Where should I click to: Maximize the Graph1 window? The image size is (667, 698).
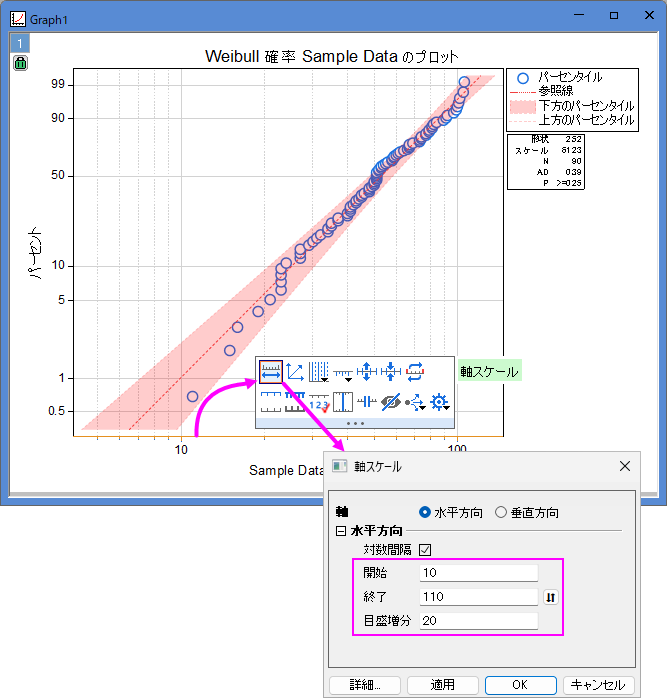[x=614, y=16]
